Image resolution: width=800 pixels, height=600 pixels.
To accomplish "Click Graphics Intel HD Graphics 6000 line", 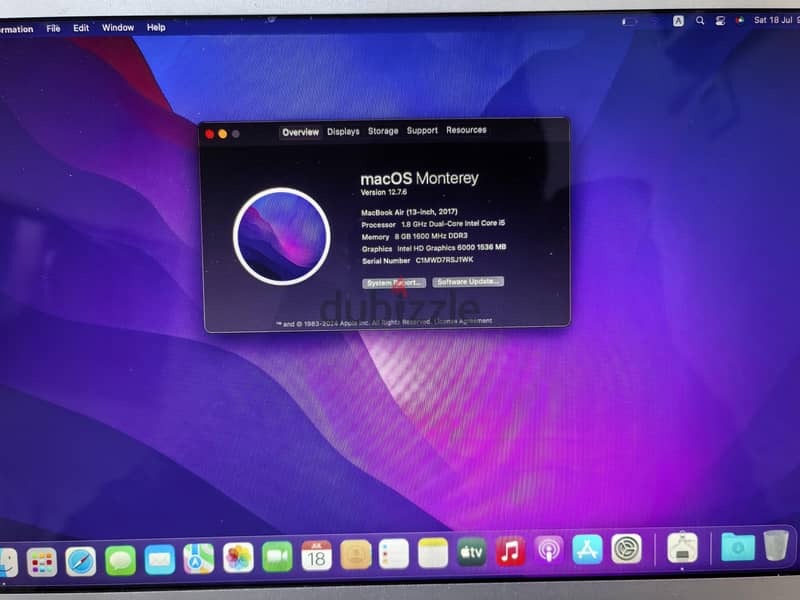I will pyautogui.click(x=434, y=248).
